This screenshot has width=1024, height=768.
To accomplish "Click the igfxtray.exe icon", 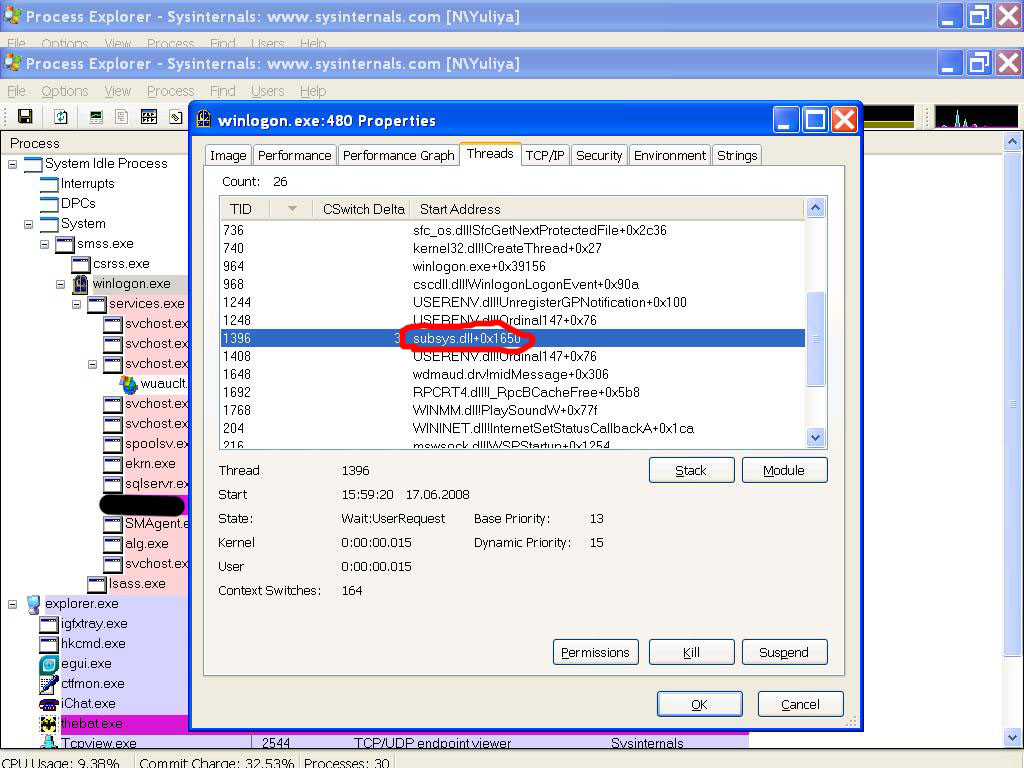I will click(48, 624).
